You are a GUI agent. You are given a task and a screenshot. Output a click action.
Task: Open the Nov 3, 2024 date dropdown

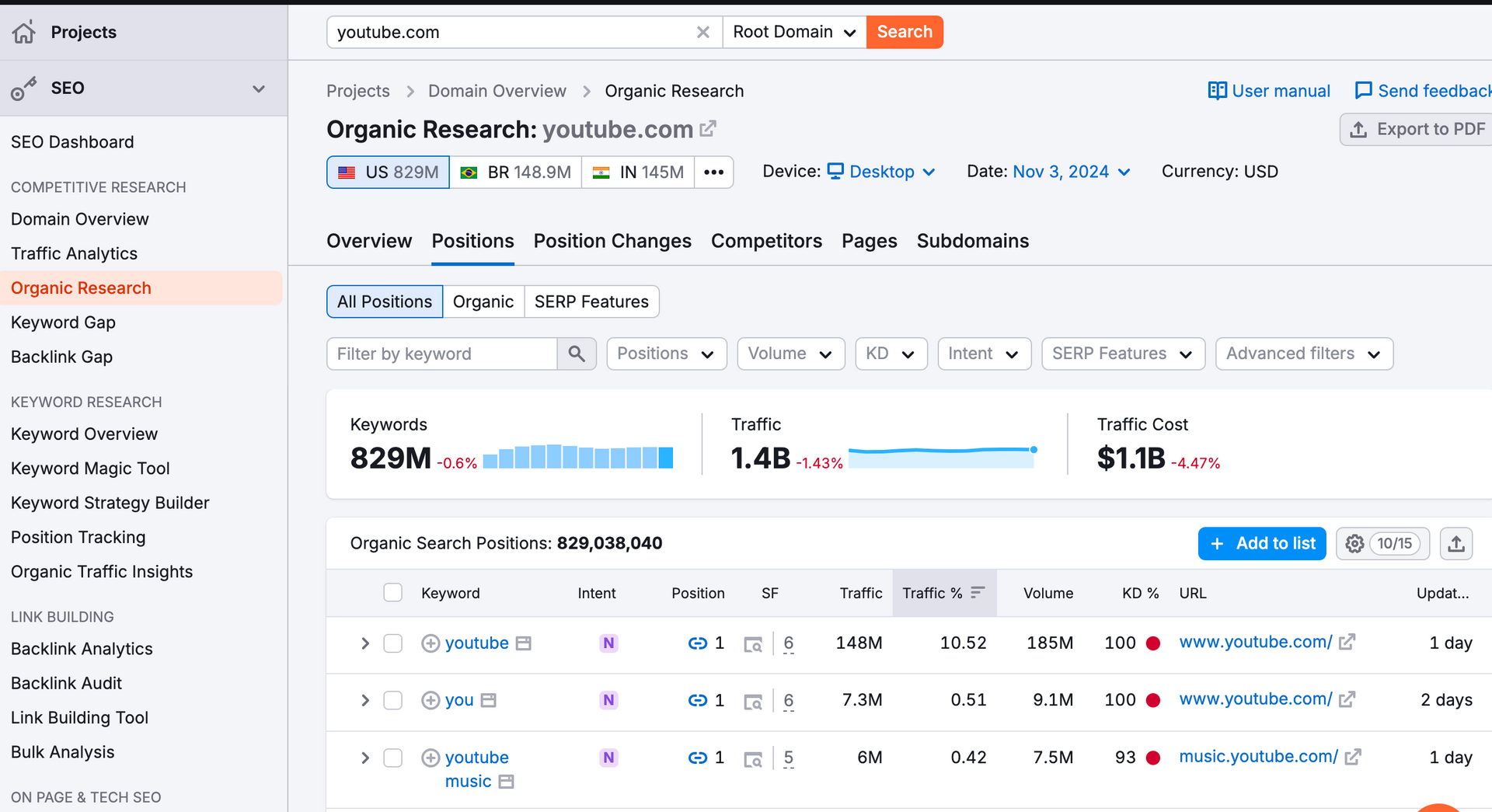(x=1072, y=172)
